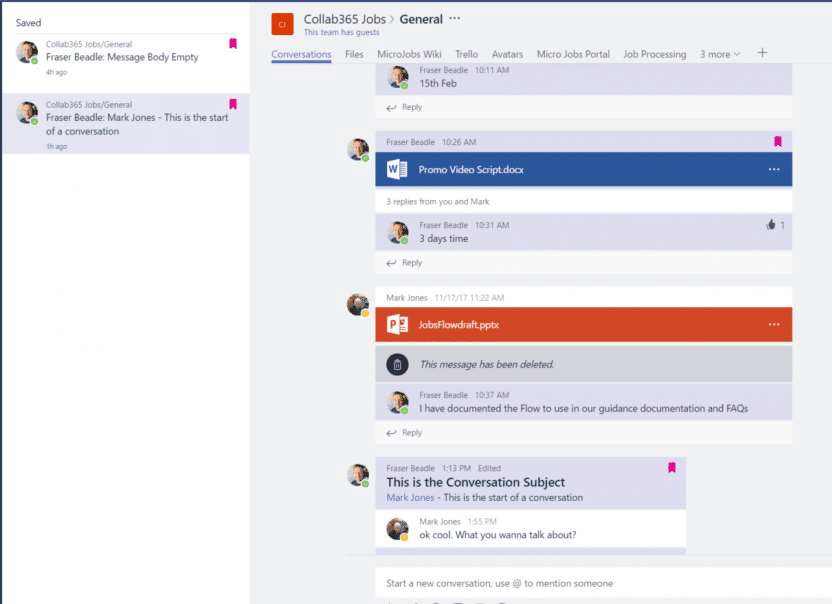This screenshot has width=832, height=604.
Task: Open JobsFlowdraft.pptx file name
Action: [458, 325]
